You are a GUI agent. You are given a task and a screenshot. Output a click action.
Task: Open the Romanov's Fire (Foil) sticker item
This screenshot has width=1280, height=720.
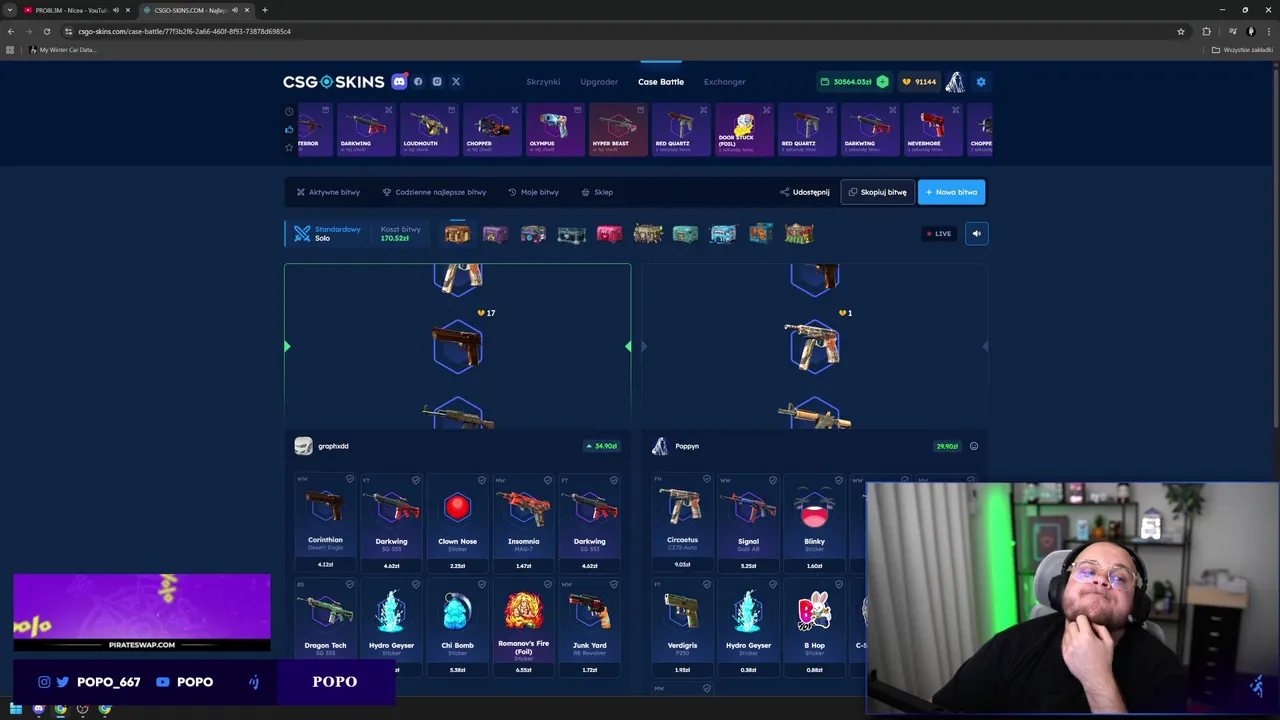[523, 627]
